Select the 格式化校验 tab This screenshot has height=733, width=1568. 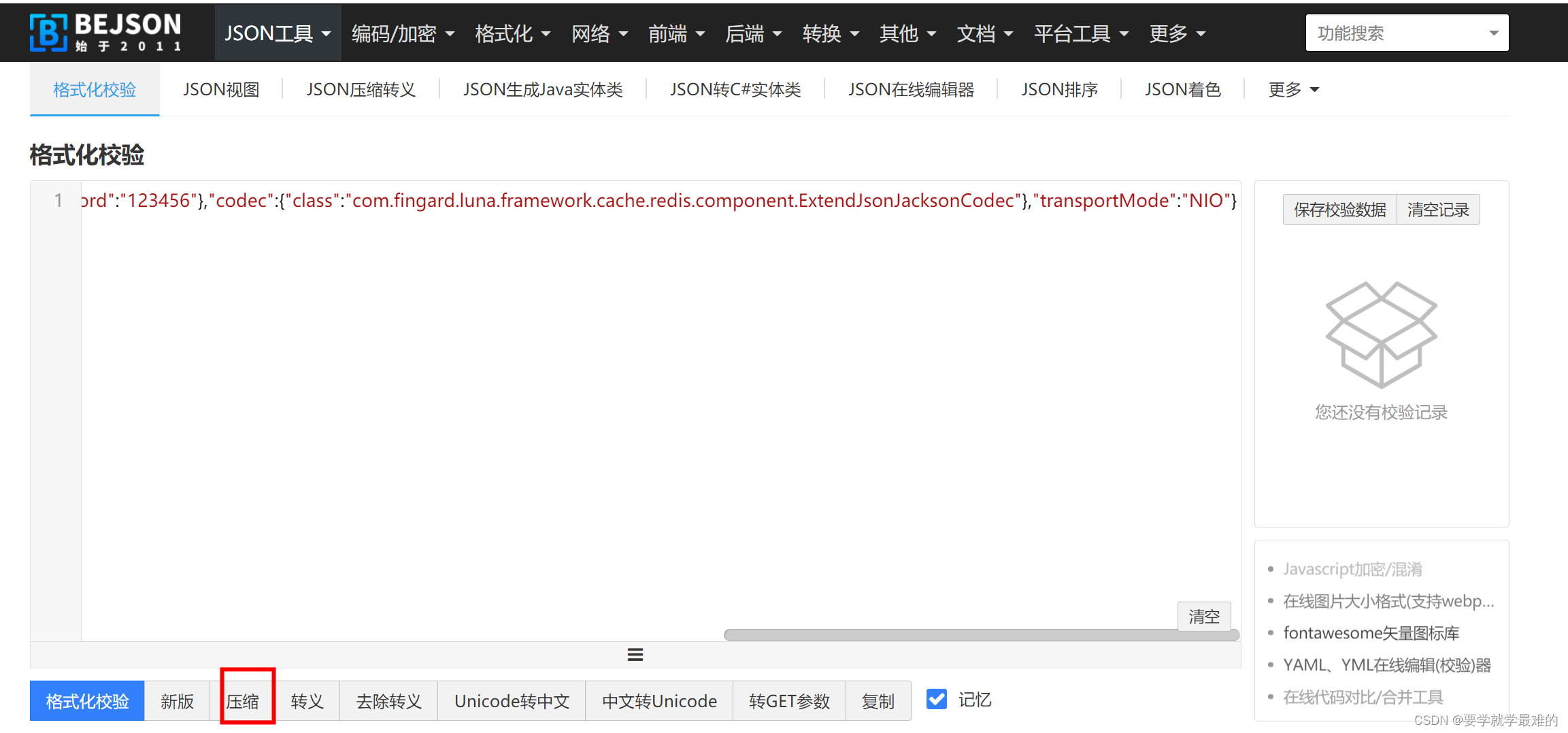tap(95, 90)
